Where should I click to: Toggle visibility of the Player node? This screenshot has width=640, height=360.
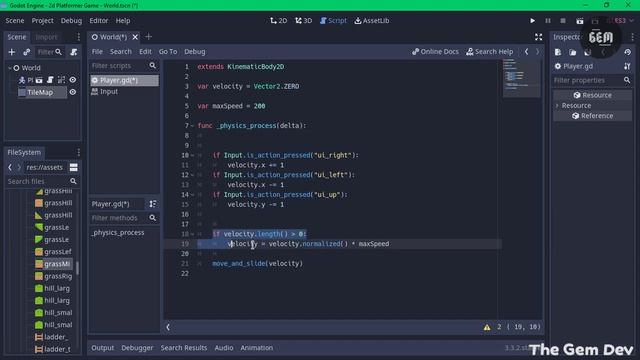[73, 80]
